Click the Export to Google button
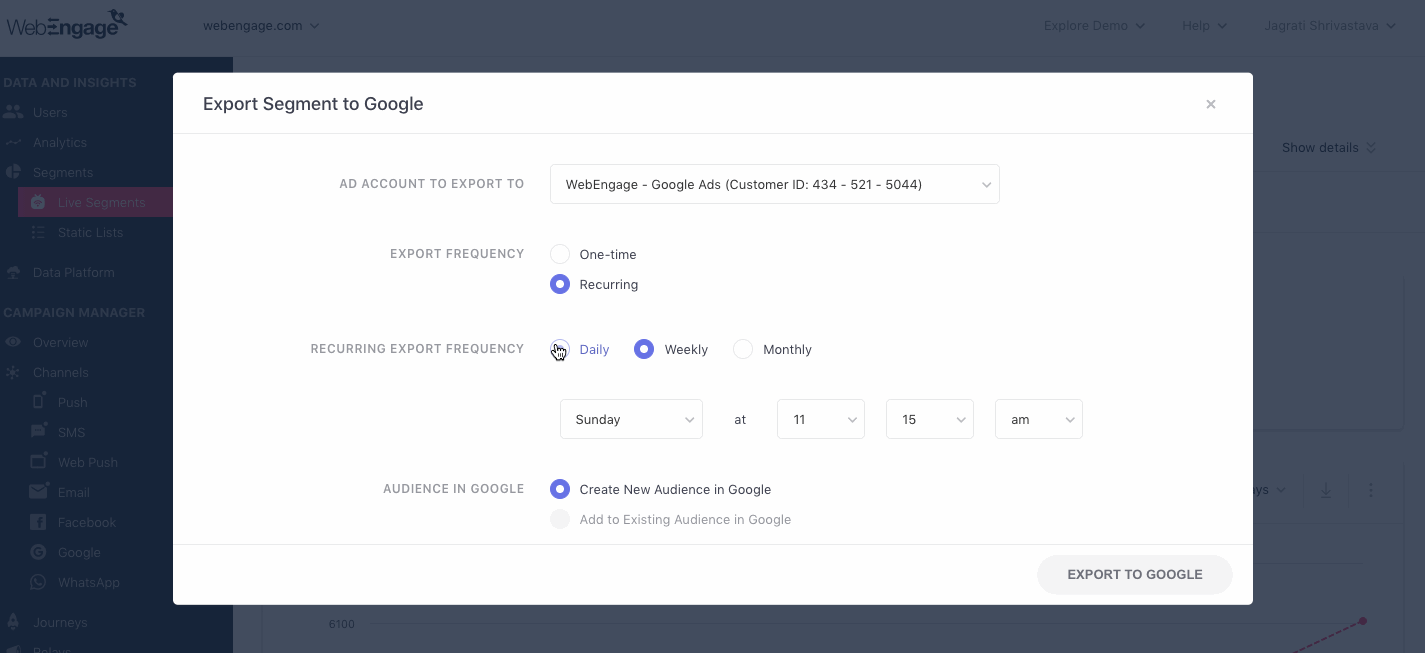Image resolution: width=1425 pixels, height=653 pixels. click(1135, 575)
